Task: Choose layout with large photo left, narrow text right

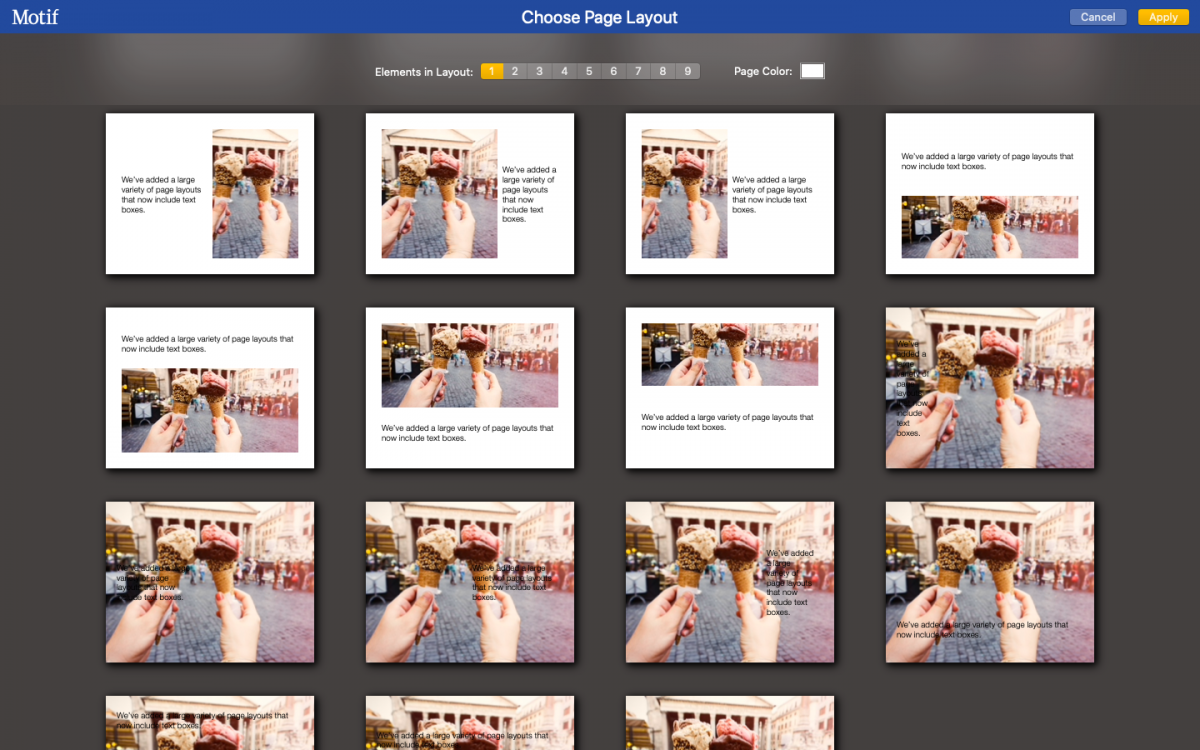Action: [x=470, y=193]
